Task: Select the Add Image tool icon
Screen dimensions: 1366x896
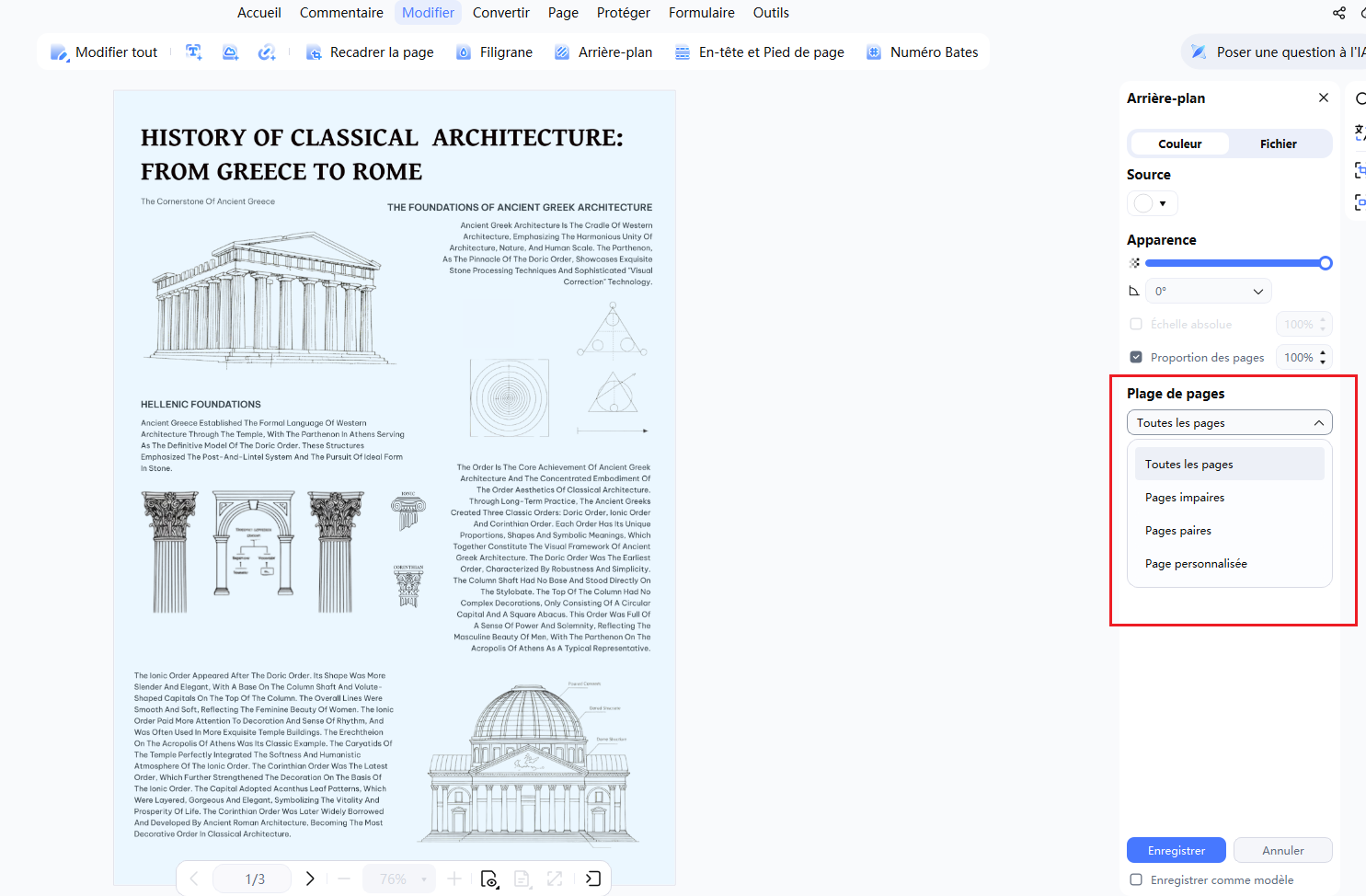Action: coord(230,52)
